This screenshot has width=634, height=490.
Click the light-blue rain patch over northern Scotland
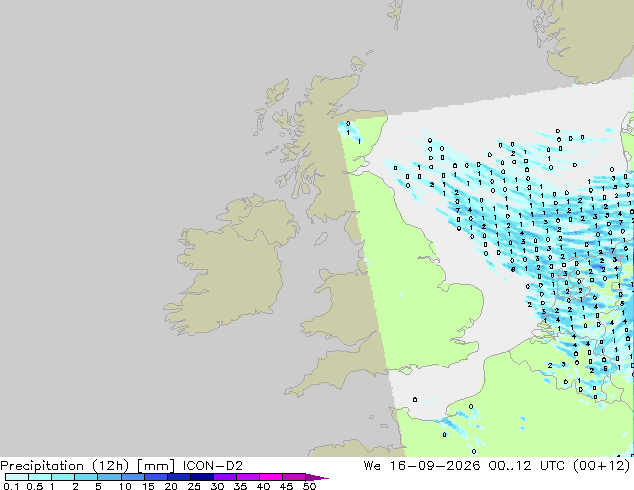pyautogui.click(x=349, y=131)
